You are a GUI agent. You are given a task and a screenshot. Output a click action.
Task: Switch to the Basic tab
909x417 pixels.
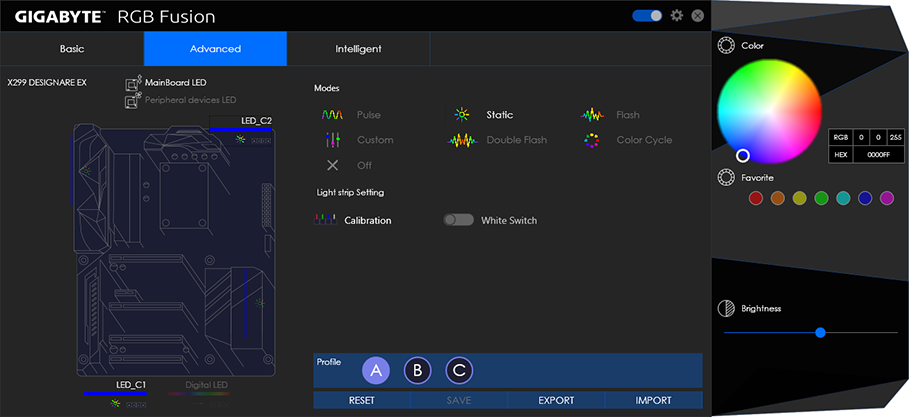72,49
